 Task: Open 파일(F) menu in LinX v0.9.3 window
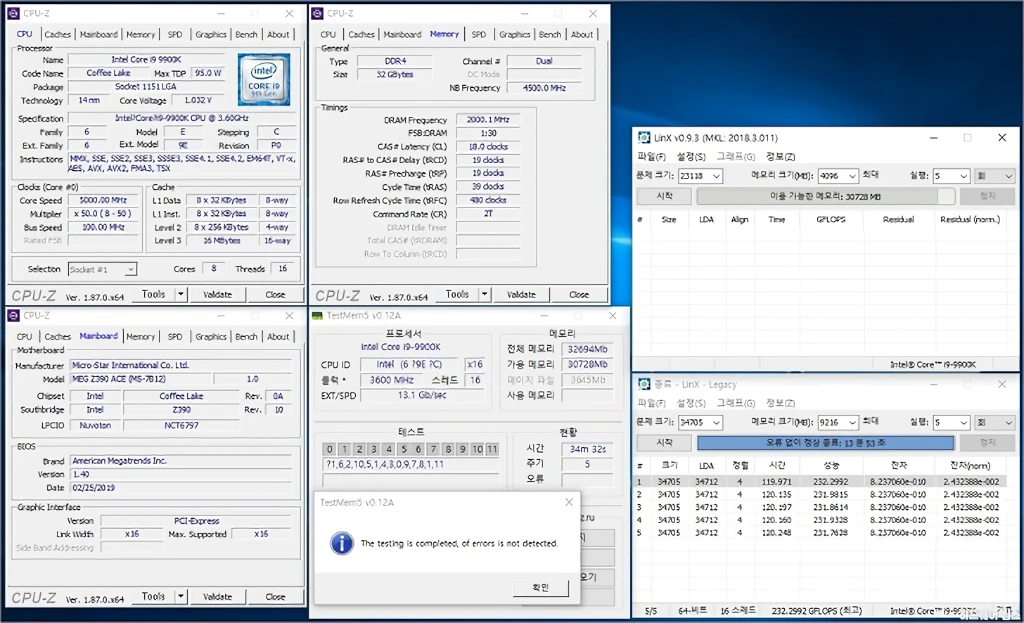tap(651, 157)
